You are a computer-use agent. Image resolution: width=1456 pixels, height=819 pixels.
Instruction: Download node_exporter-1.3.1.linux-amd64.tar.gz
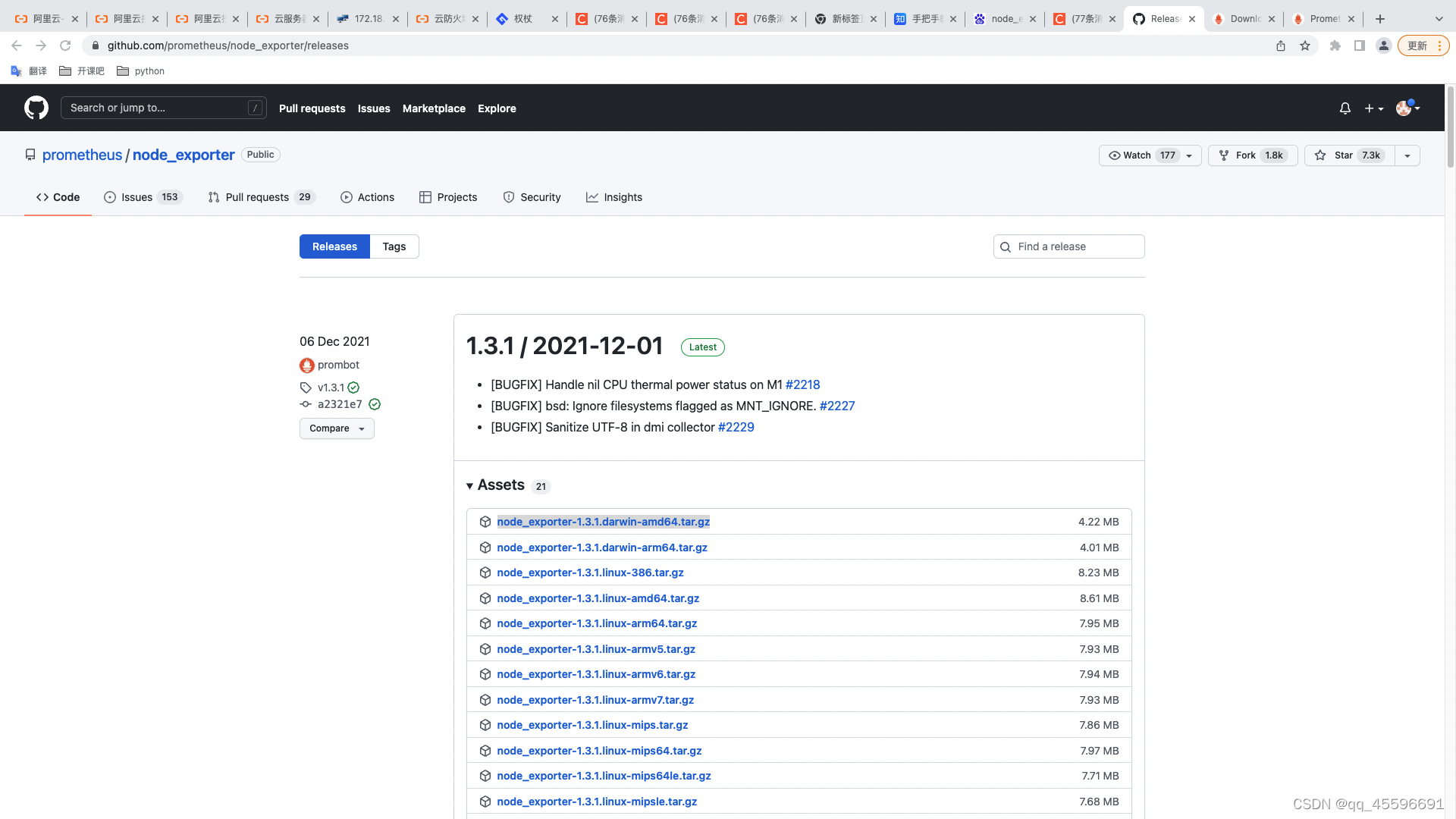point(598,598)
